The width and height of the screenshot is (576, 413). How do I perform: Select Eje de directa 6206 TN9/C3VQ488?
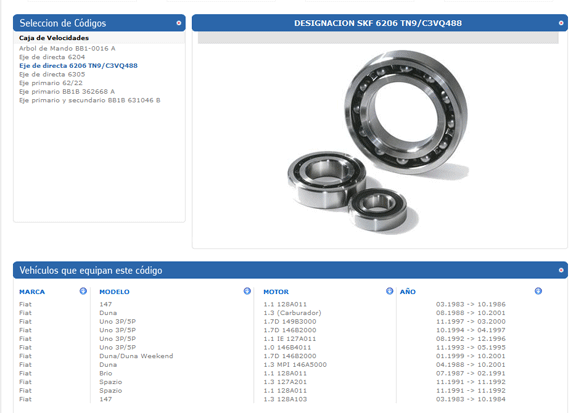coord(78,66)
